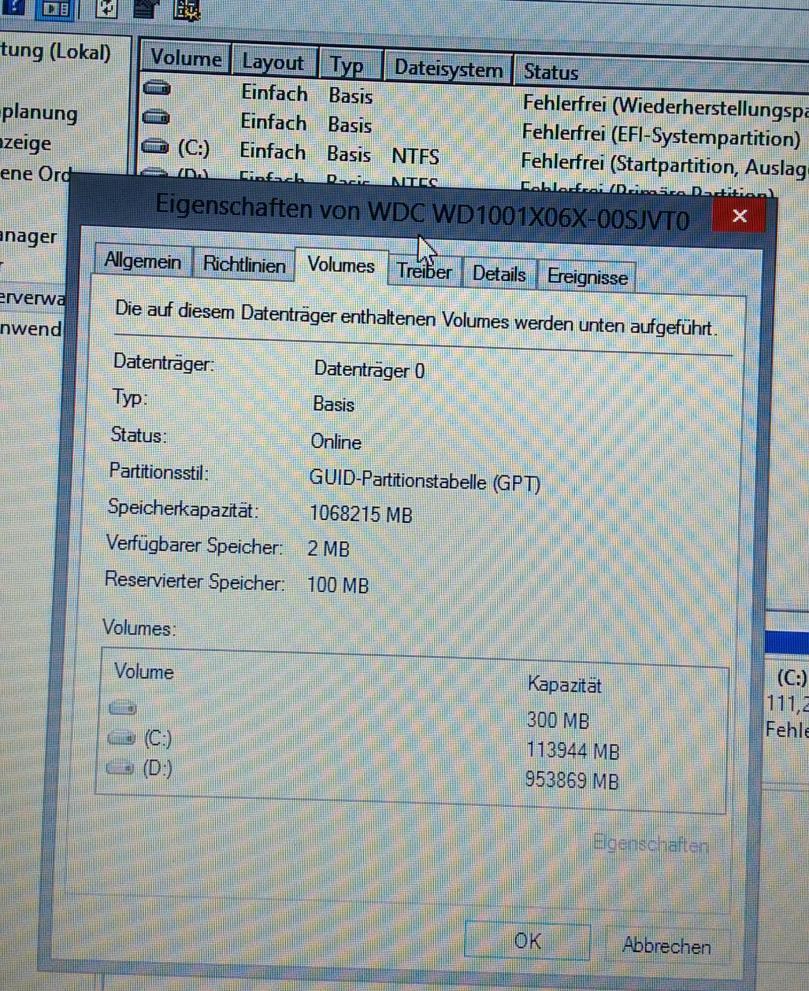Click the Speicherkapazität label
This screenshot has width=809, height=991.
click(x=183, y=509)
